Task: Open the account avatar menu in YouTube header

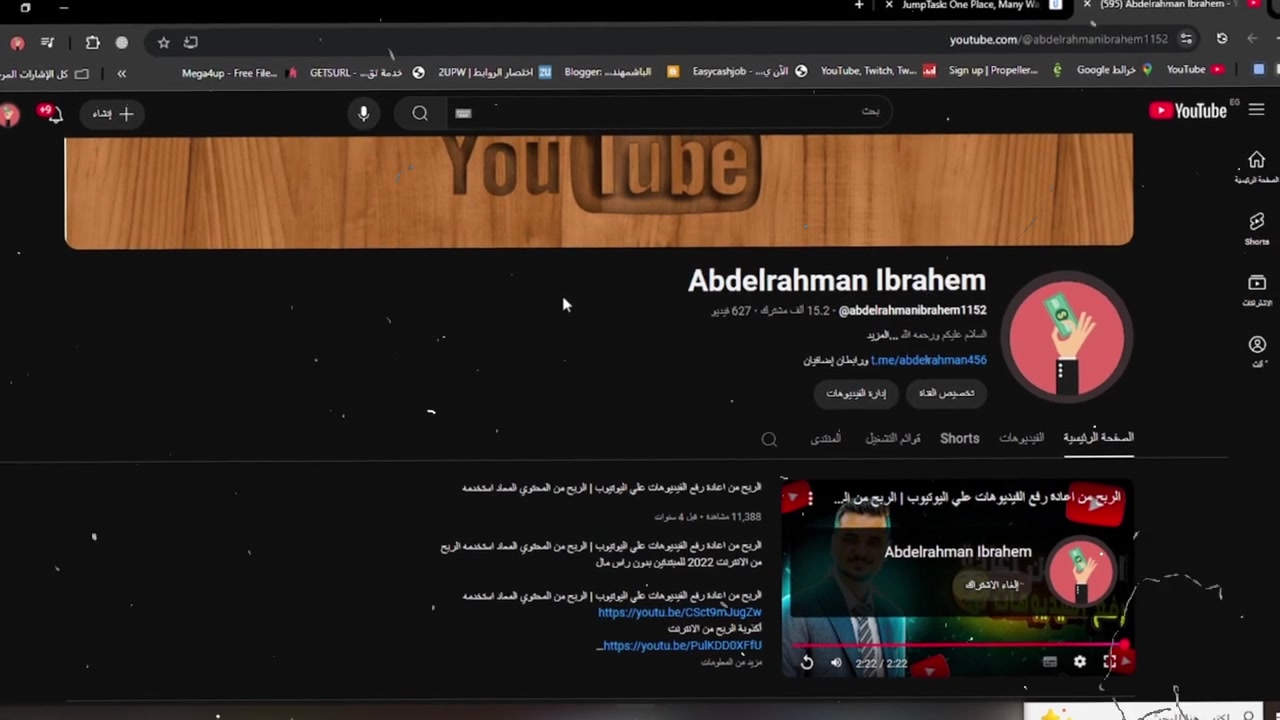Action: click(x=10, y=114)
